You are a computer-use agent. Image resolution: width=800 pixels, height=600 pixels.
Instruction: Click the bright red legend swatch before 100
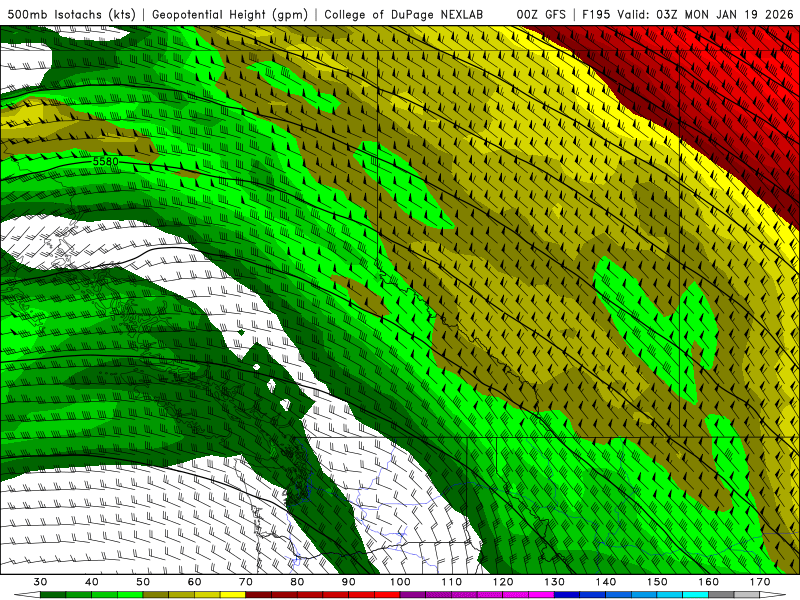pyautogui.click(x=387, y=595)
